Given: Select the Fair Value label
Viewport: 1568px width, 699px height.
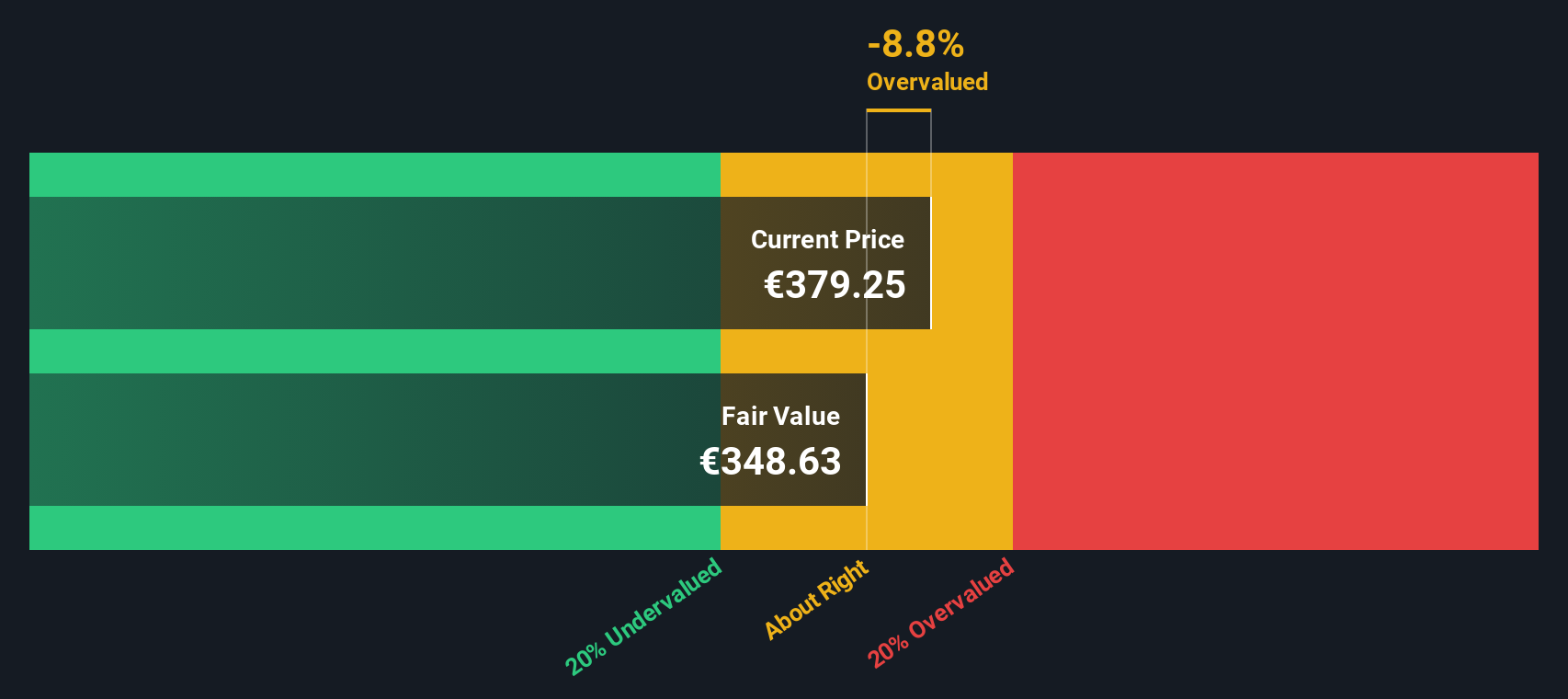Looking at the screenshot, I should click(x=780, y=417).
